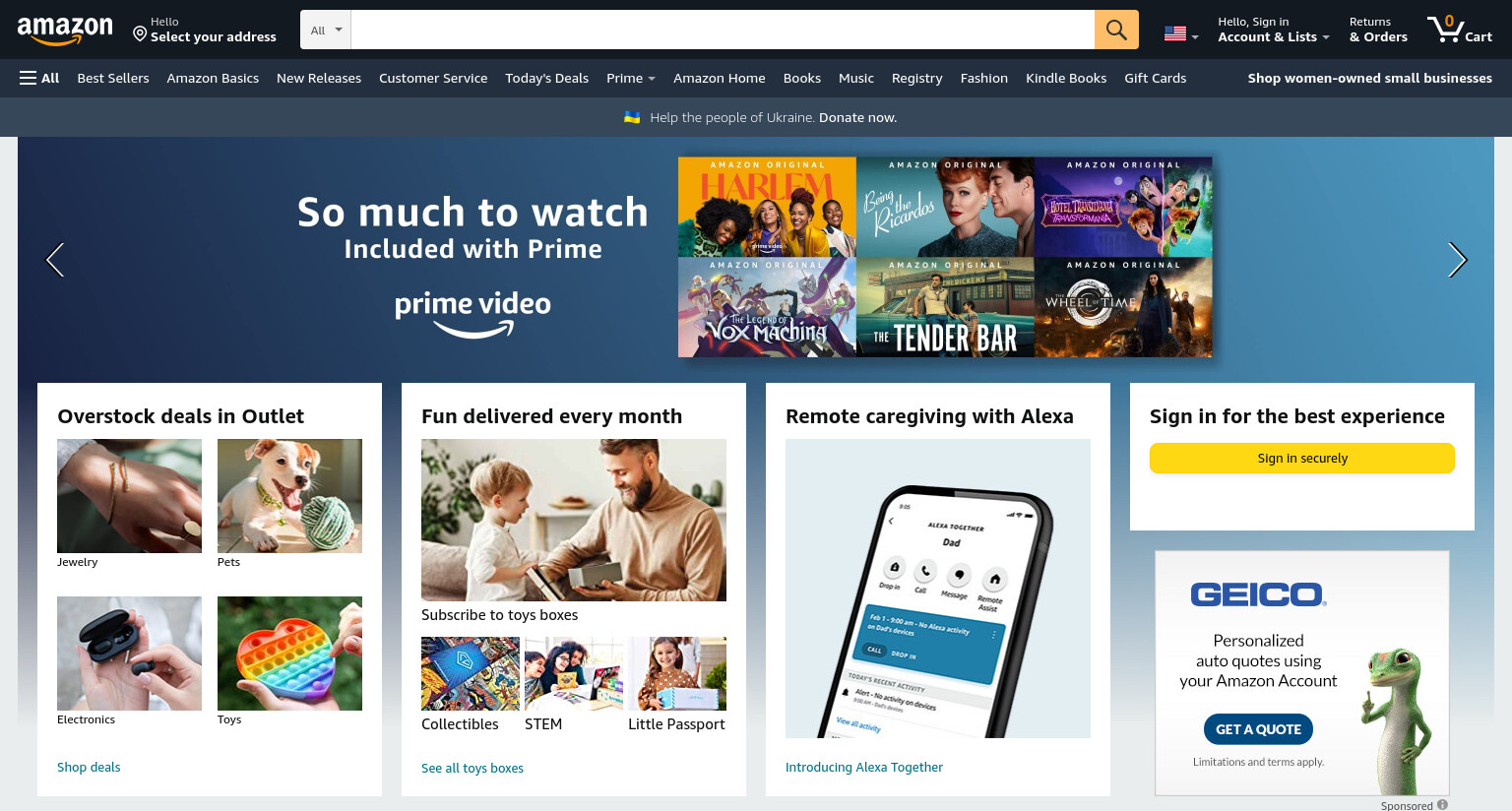
Task: Click Sign in securely button
Action: click(1302, 458)
